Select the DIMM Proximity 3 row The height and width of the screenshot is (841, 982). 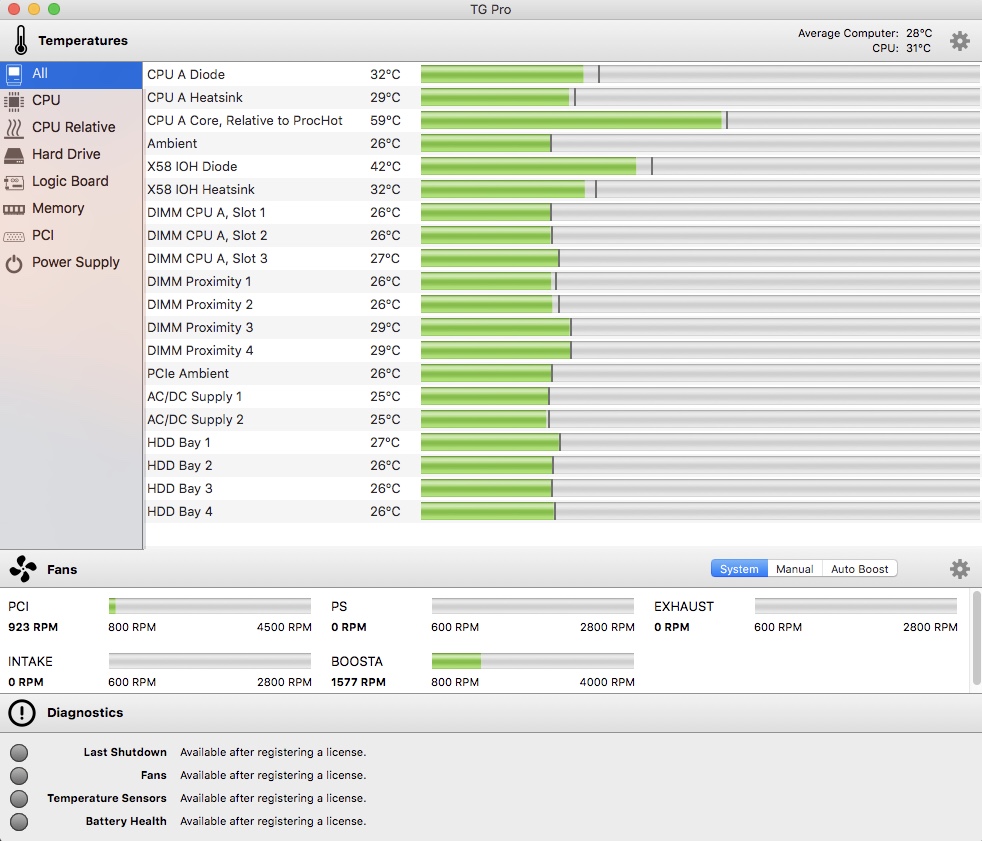(562, 328)
